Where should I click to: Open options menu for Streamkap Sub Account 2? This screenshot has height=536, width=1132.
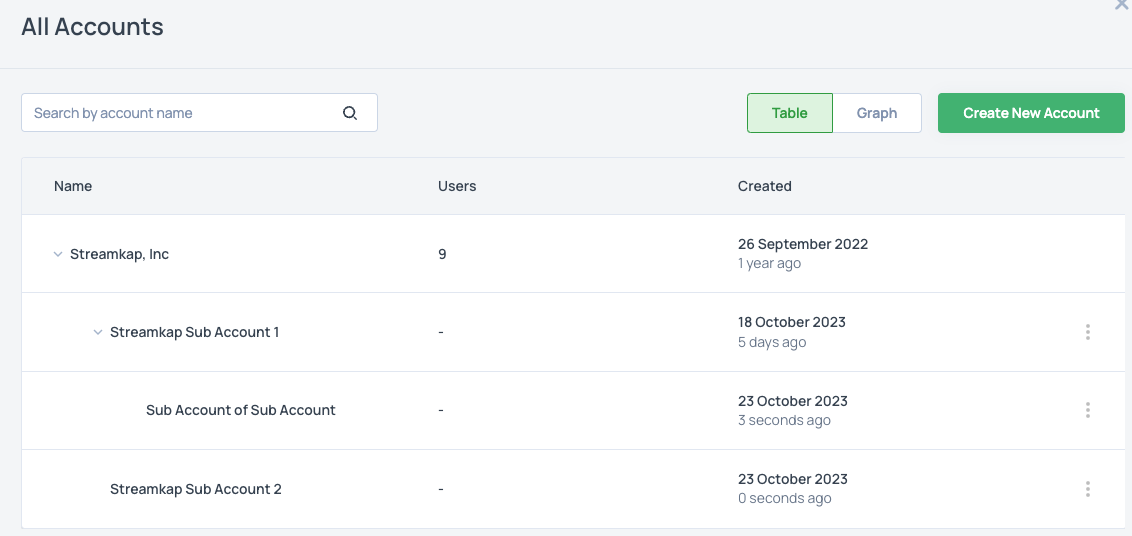click(1087, 489)
